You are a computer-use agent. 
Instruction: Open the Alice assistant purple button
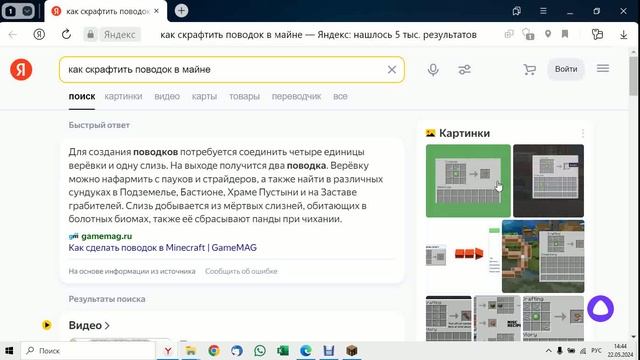[x=600, y=309]
